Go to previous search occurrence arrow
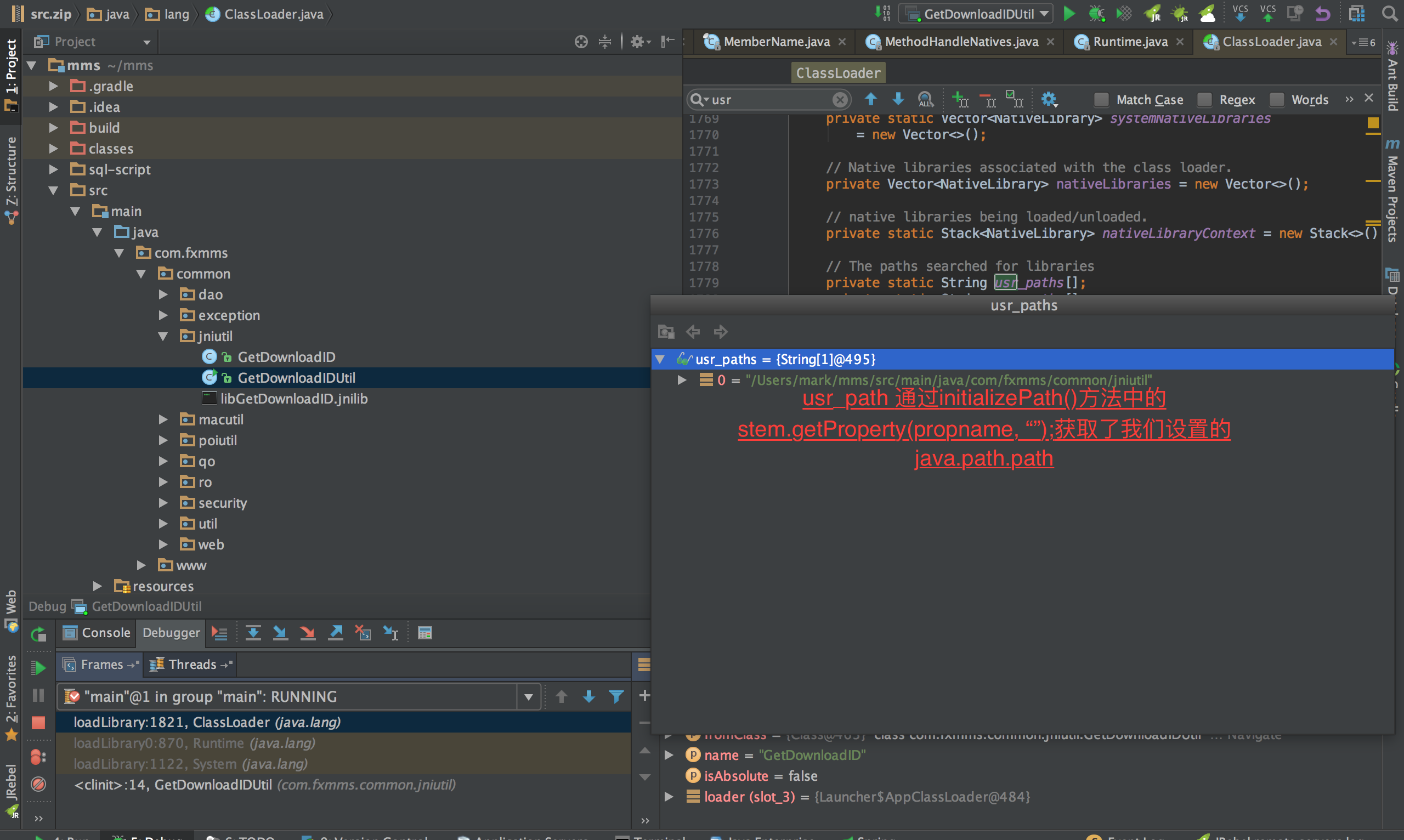This screenshot has width=1404, height=840. click(x=871, y=100)
